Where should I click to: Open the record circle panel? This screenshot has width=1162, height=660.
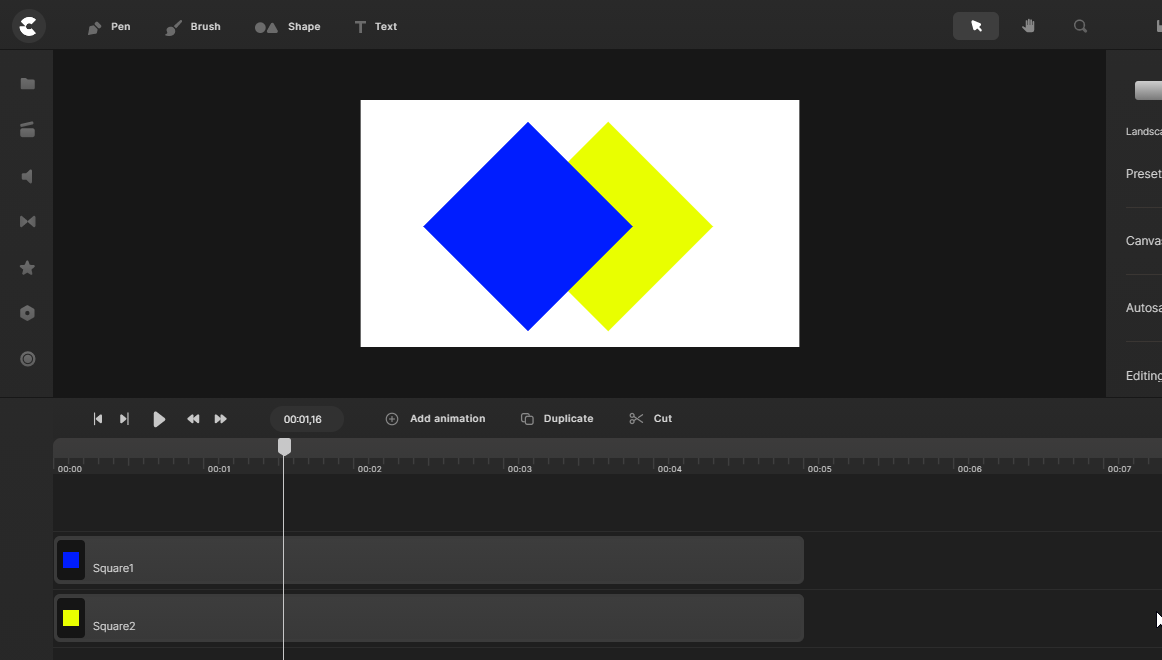(27, 359)
